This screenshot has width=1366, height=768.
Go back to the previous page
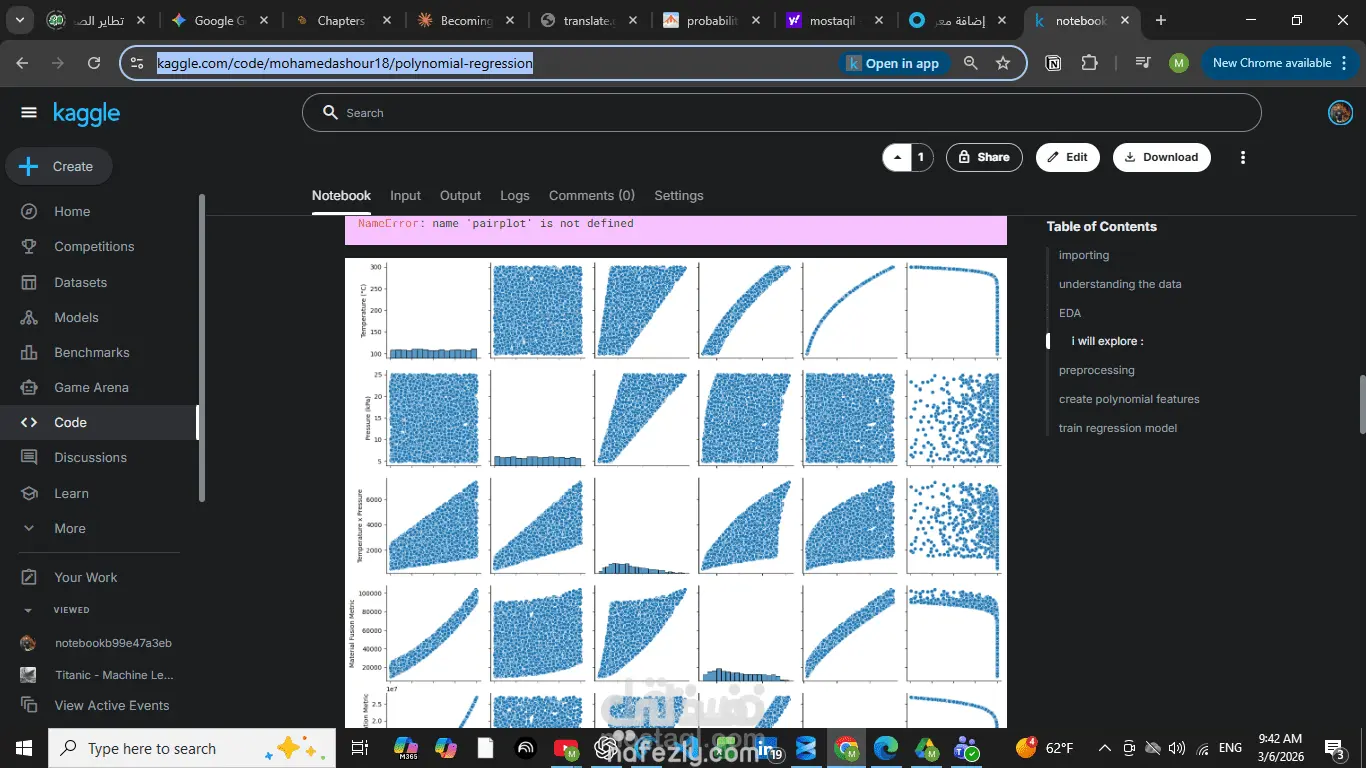click(x=22, y=63)
